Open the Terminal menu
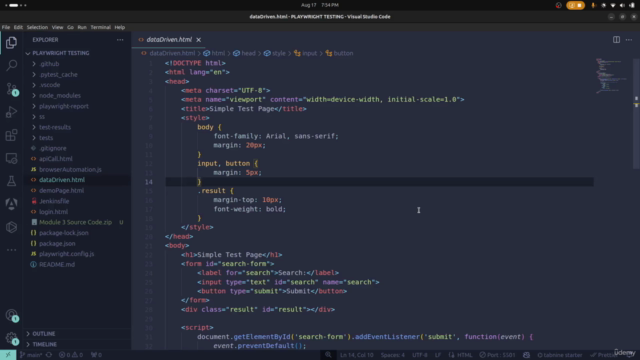The image size is (640, 360). [100, 27]
